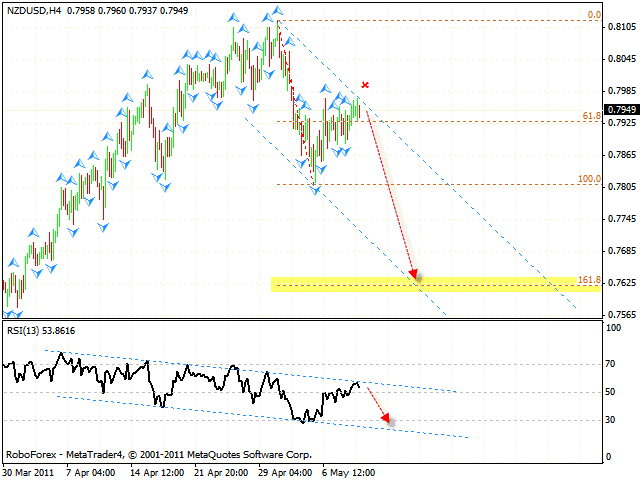
Task: Click the 0.7949 current price label
Action: tap(620, 109)
